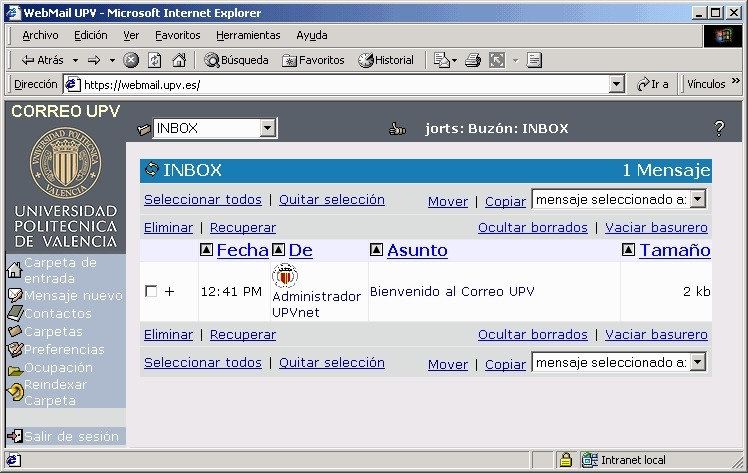Open the Print icon in toolbar

[x=473, y=60]
